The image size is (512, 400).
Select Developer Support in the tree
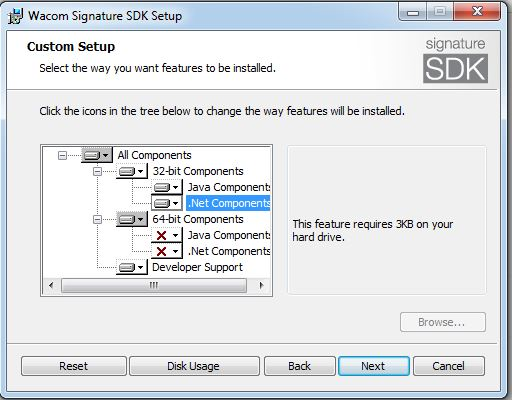[197, 267]
